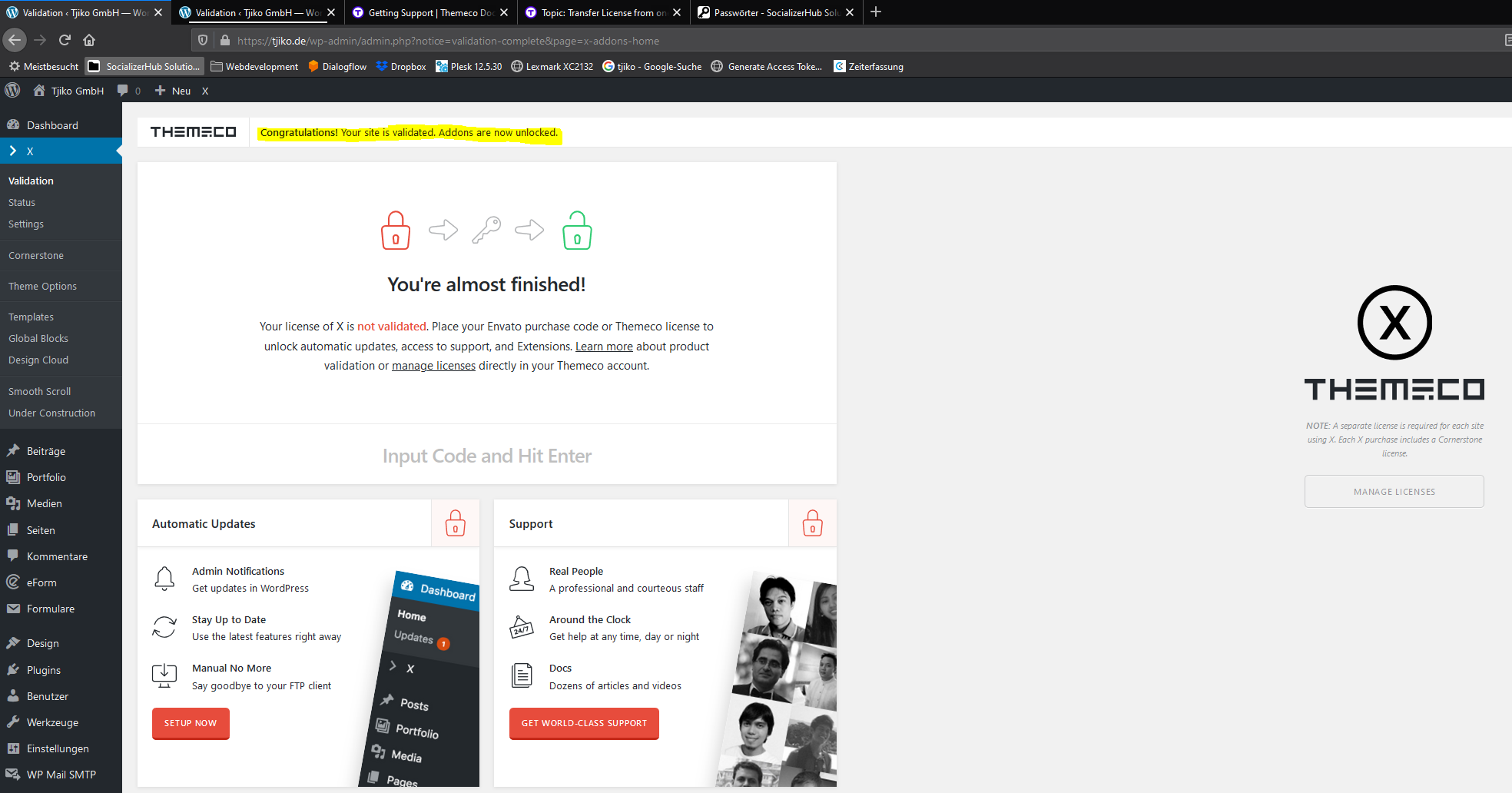
Task: Open Theme Options
Action: tap(42, 287)
